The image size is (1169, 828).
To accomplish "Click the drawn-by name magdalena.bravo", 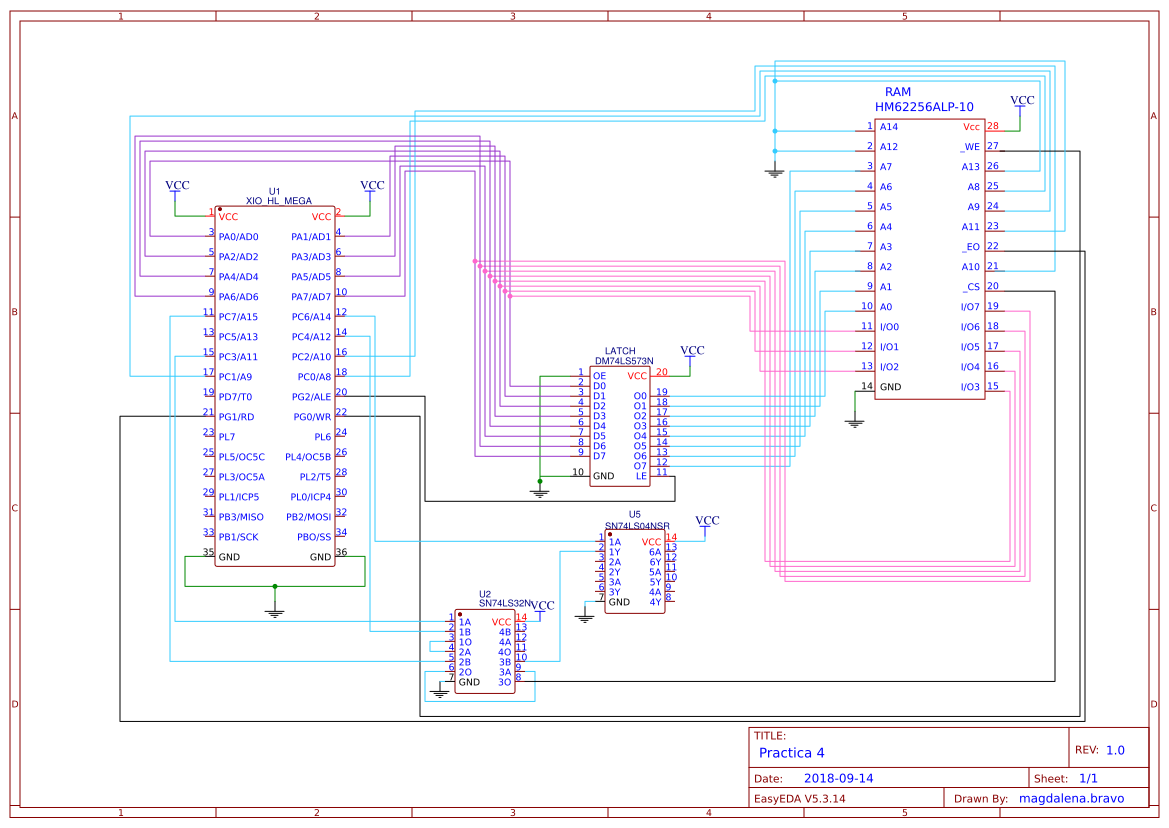I will point(1071,798).
